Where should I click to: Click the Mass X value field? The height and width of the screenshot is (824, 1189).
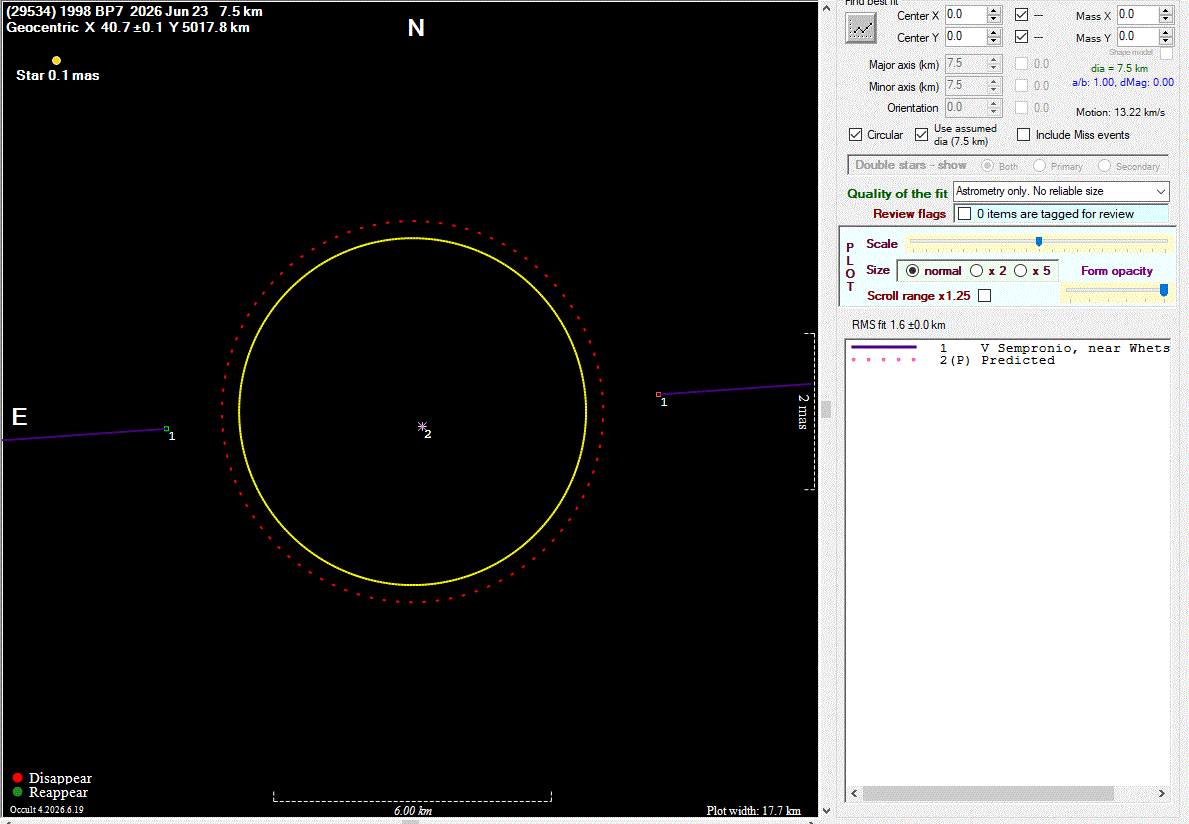(x=1137, y=14)
